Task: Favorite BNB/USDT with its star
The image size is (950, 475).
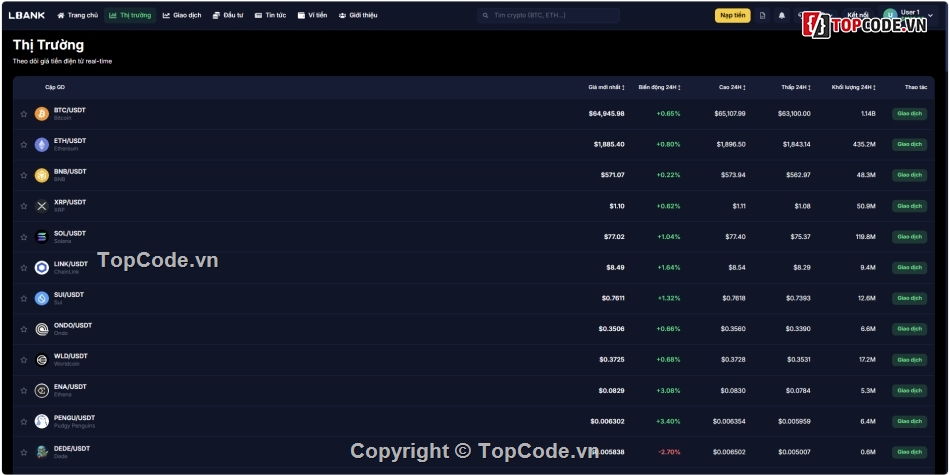Action: 24,176
